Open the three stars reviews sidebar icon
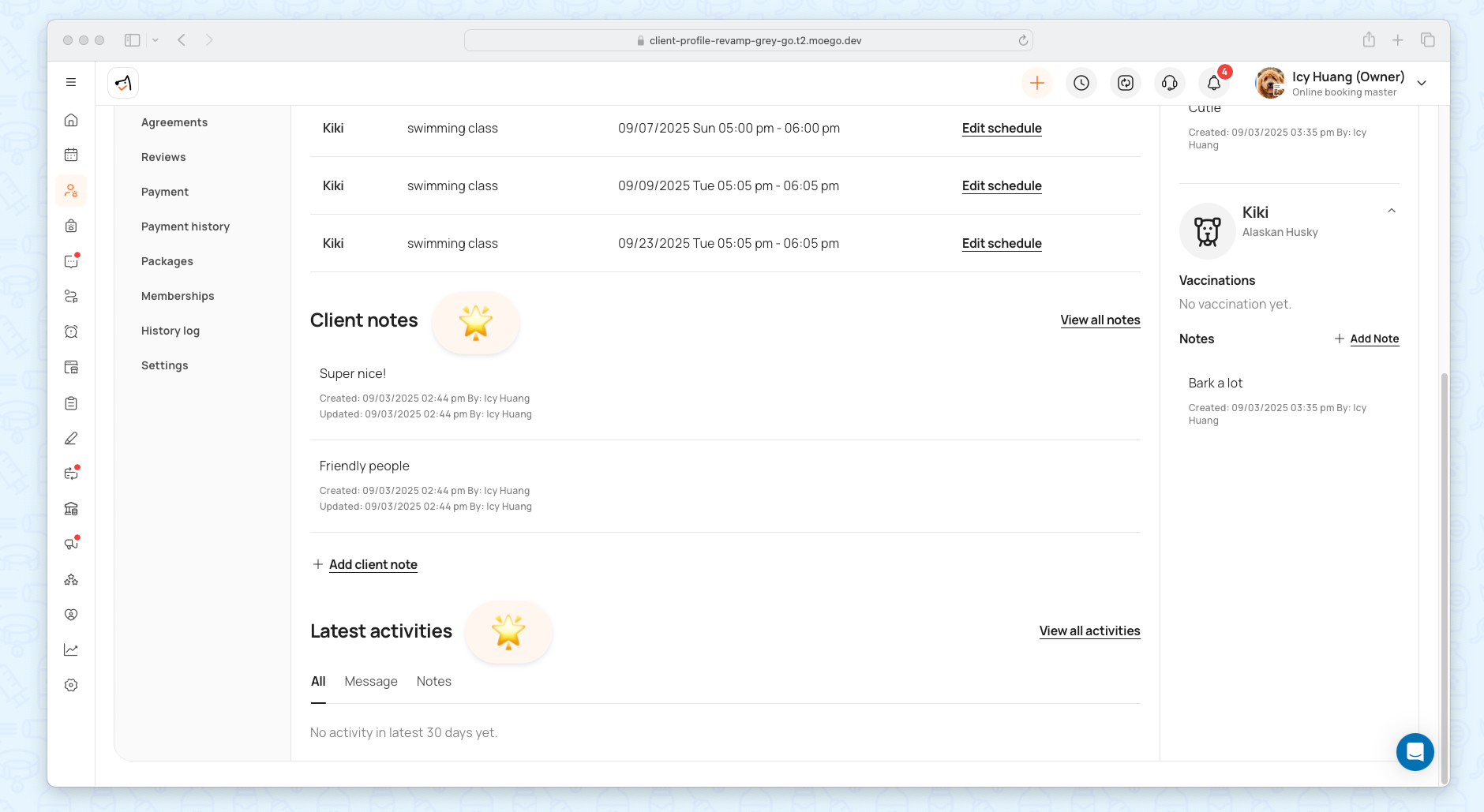Image resolution: width=1484 pixels, height=812 pixels. click(x=71, y=579)
